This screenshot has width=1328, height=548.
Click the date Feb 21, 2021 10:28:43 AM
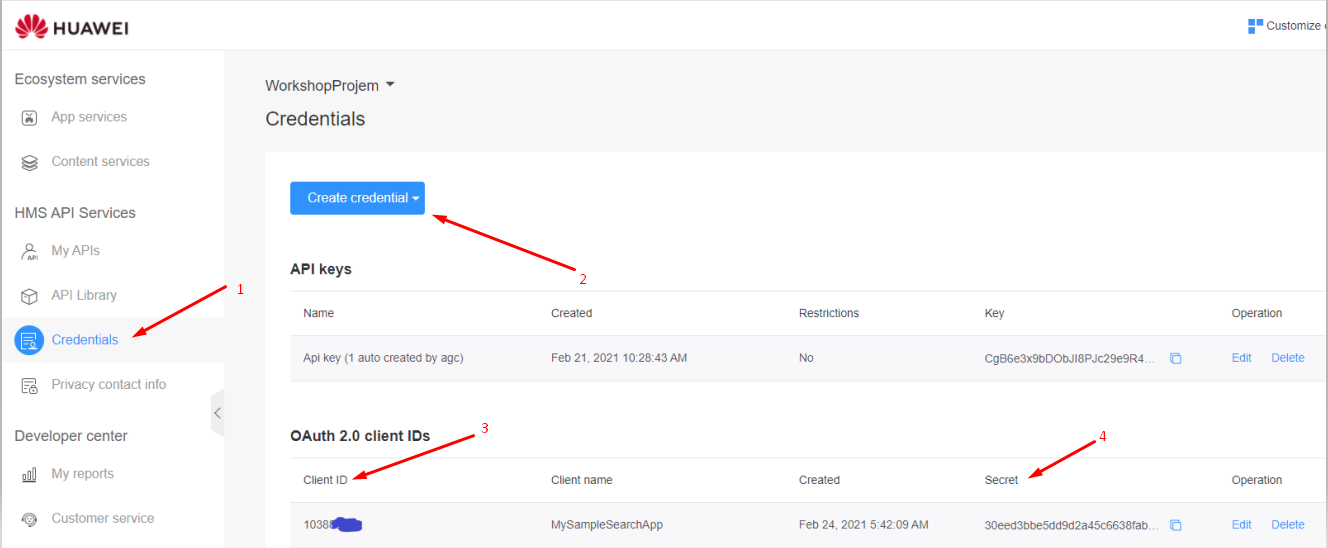(x=619, y=358)
